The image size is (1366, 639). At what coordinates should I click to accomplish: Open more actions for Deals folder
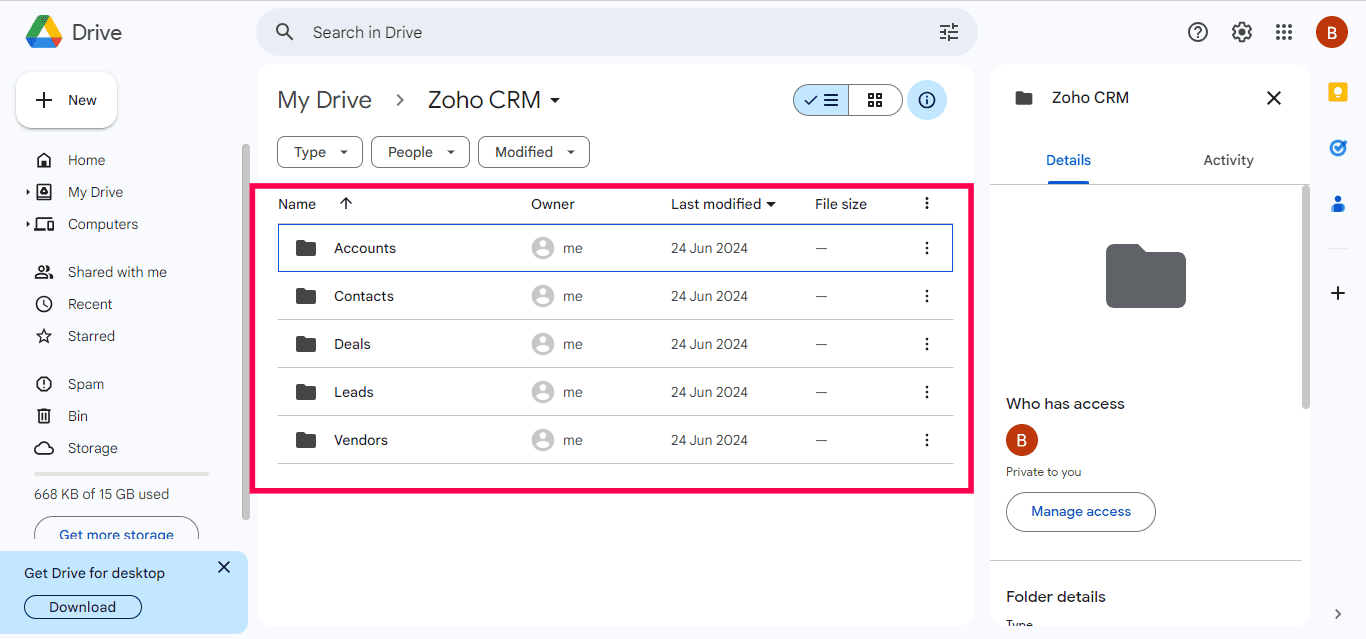click(x=927, y=344)
